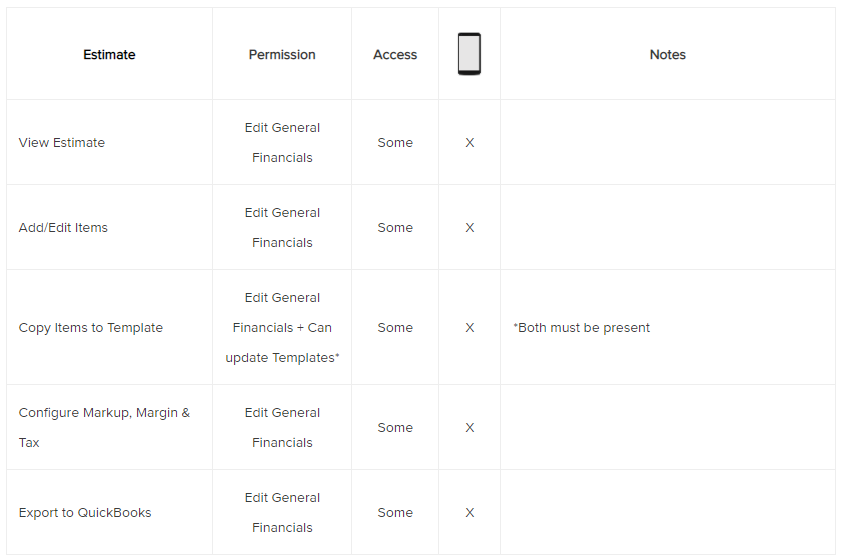Click Some access for Export to QuickBooks
Image resolution: width=842 pixels, height=560 pixels.
point(395,513)
